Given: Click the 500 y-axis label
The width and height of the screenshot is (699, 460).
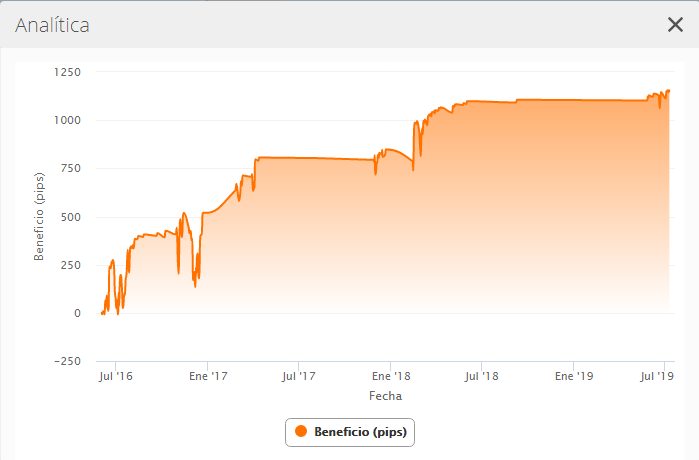Looking at the screenshot, I should point(70,217).
